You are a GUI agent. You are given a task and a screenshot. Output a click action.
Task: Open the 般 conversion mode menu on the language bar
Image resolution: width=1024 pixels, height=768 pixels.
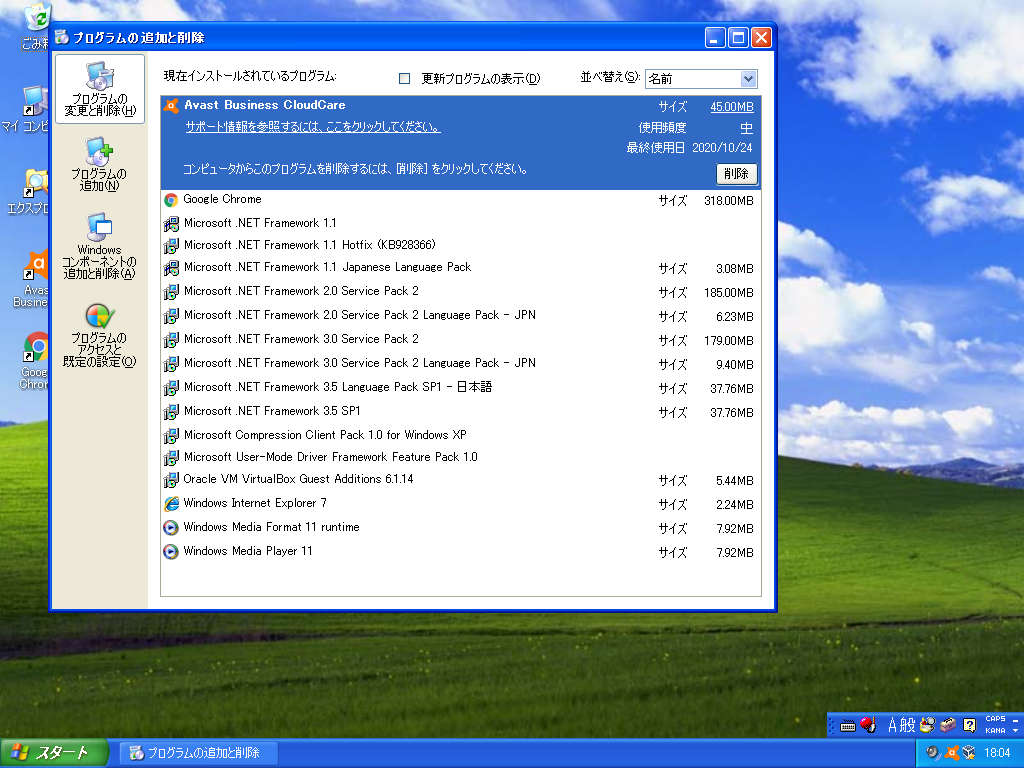click(x=908, y=725)
